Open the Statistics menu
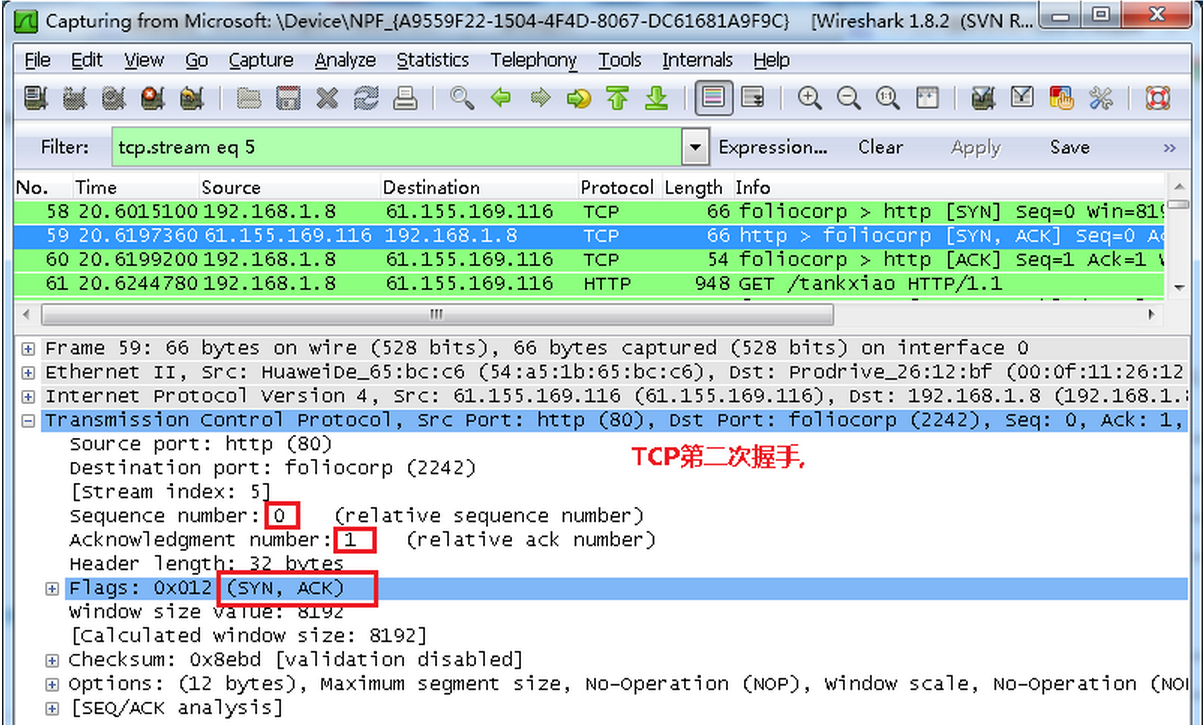 432,60
